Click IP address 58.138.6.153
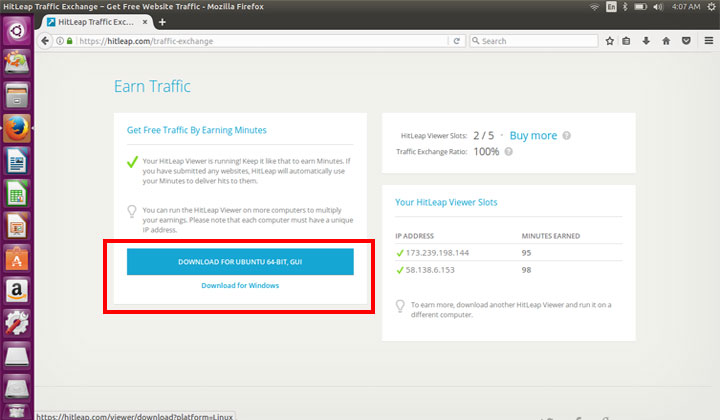720x420 pixels. (430, 270)
